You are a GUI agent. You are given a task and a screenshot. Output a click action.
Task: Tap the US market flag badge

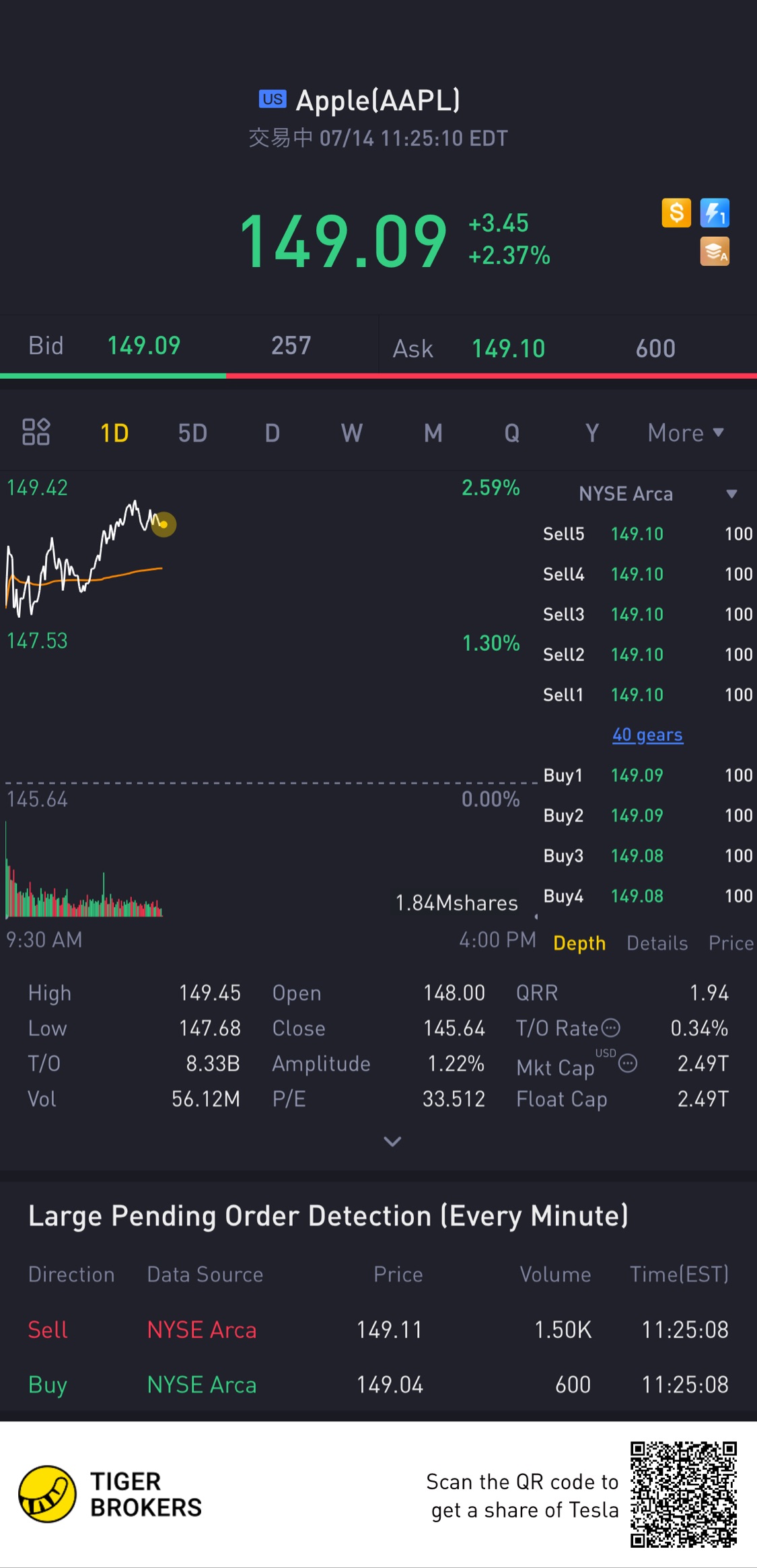tap(273, 99)
